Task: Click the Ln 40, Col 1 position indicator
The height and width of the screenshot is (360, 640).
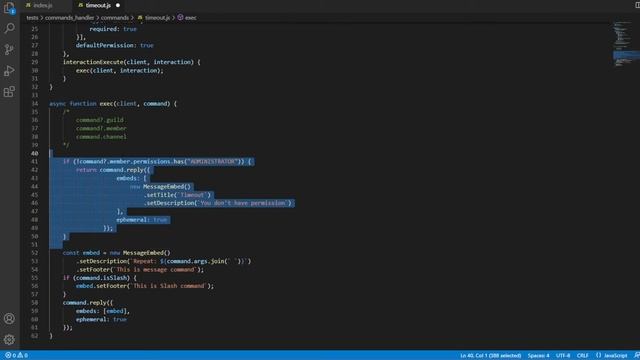Action: [x=491, y=356]
